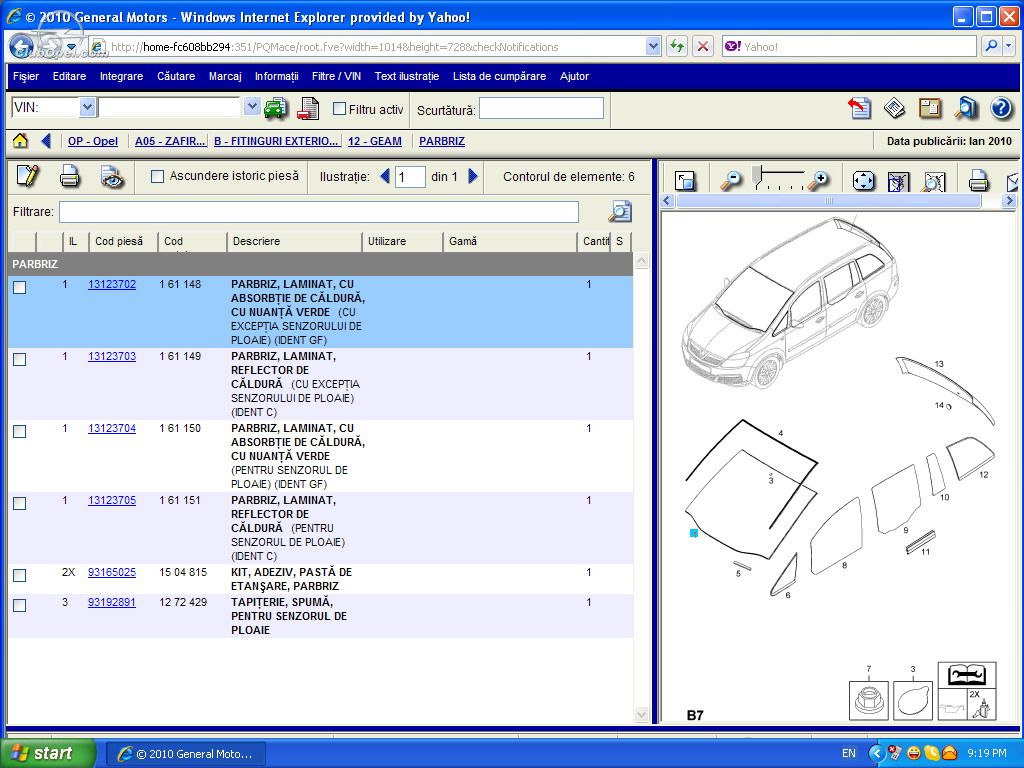This screenshot has height=768, width=1024.
Task: Click the stacked papers icon in toolbar
Action: (x=895, y=108)
